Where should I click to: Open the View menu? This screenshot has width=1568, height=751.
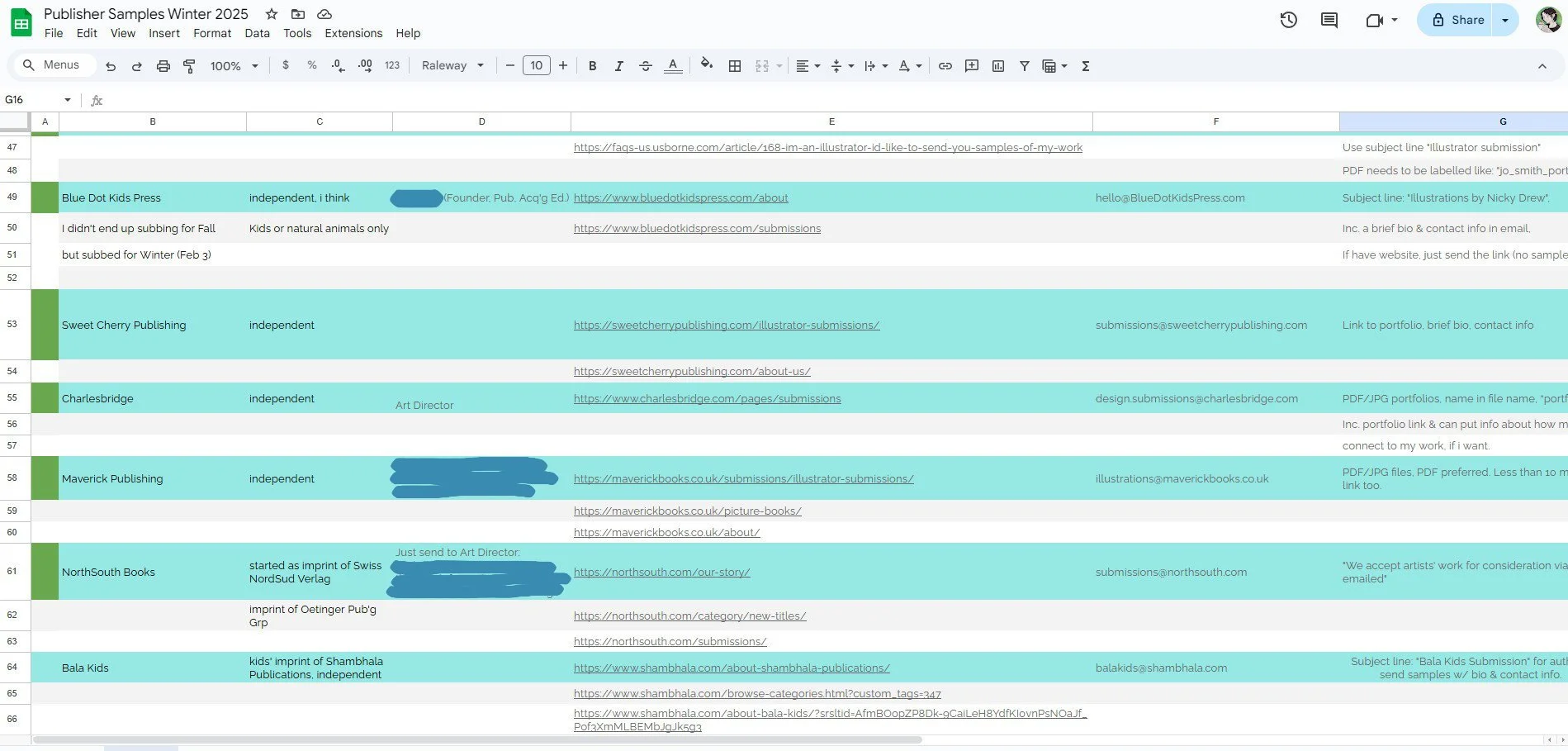point(123,33)
